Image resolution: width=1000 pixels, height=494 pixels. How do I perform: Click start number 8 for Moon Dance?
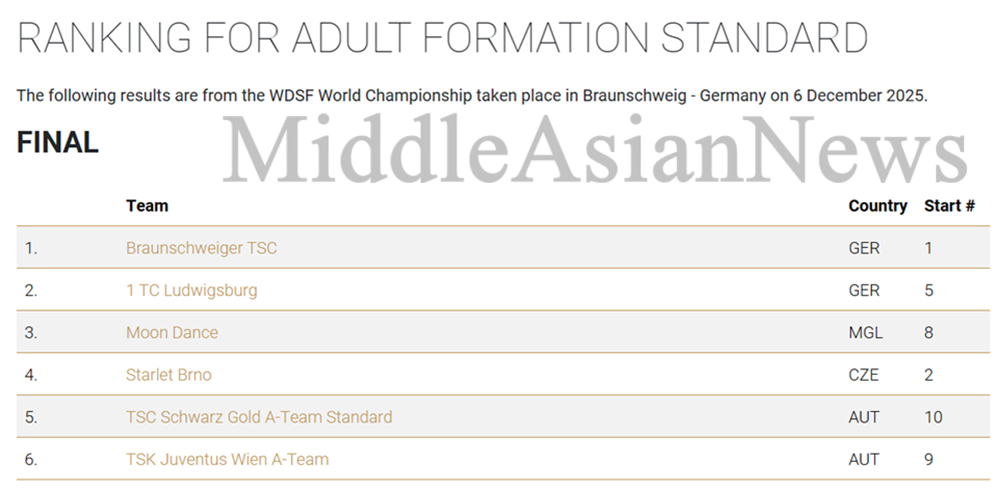point(929,333)
